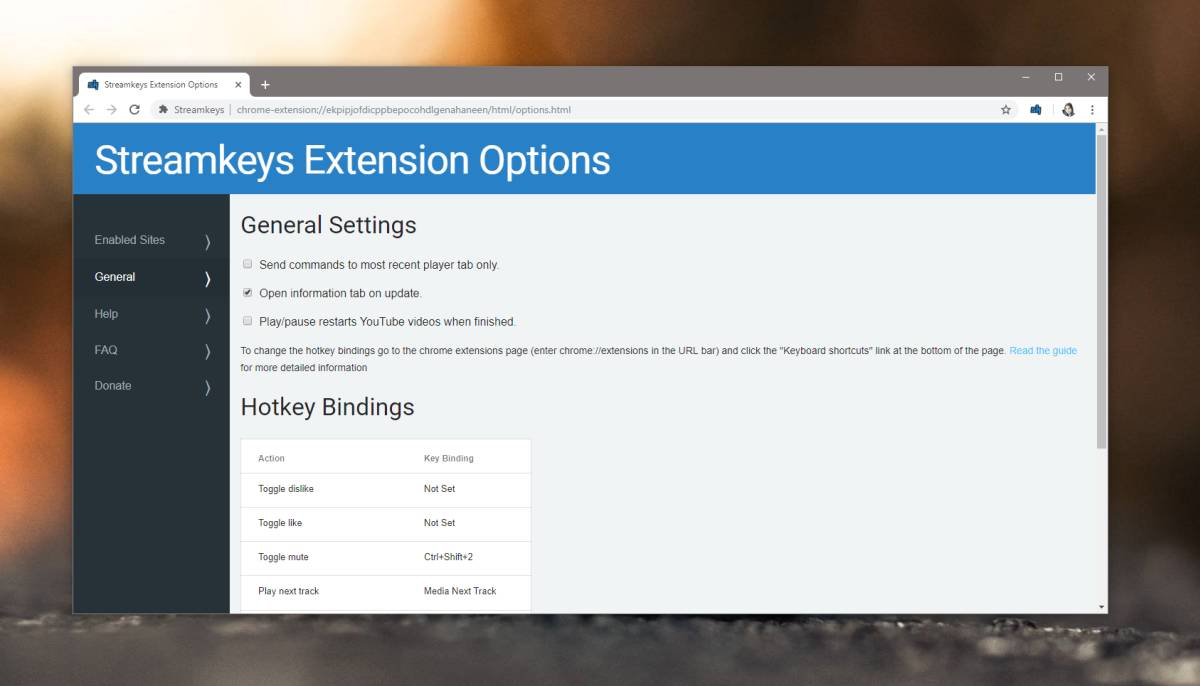Click the page's vertical scrollbar thumb
Screen dimensions: 1200x686
(1102, 291)
